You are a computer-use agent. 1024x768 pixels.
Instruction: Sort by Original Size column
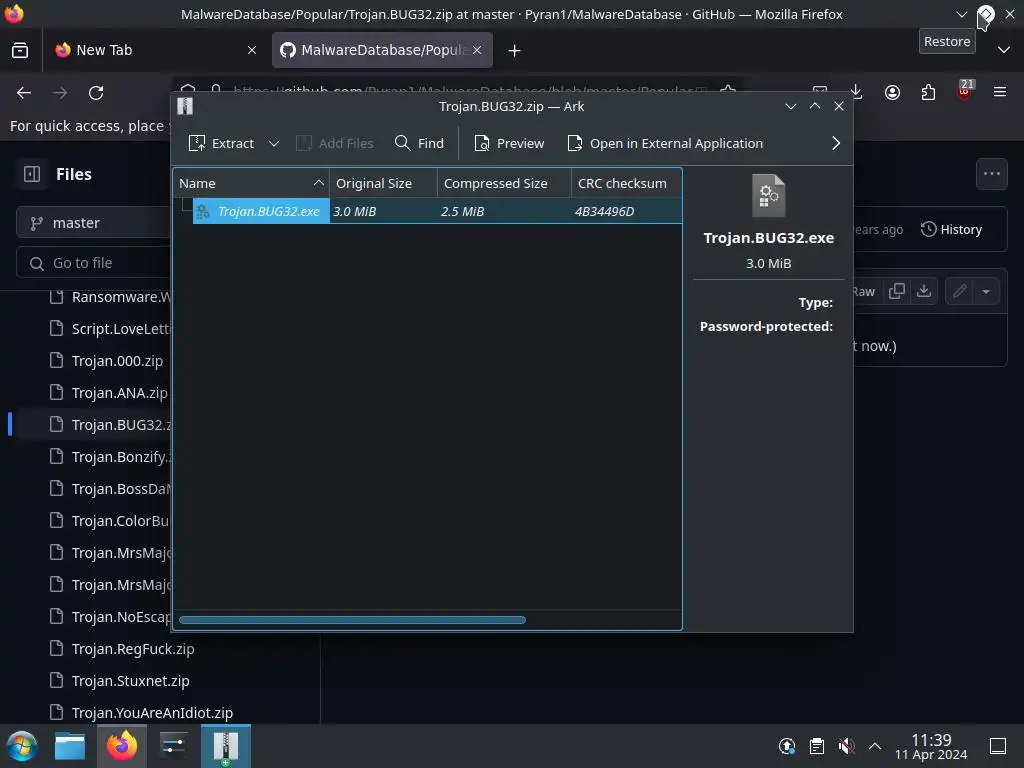pyautogui.click(x=383, y=184)
